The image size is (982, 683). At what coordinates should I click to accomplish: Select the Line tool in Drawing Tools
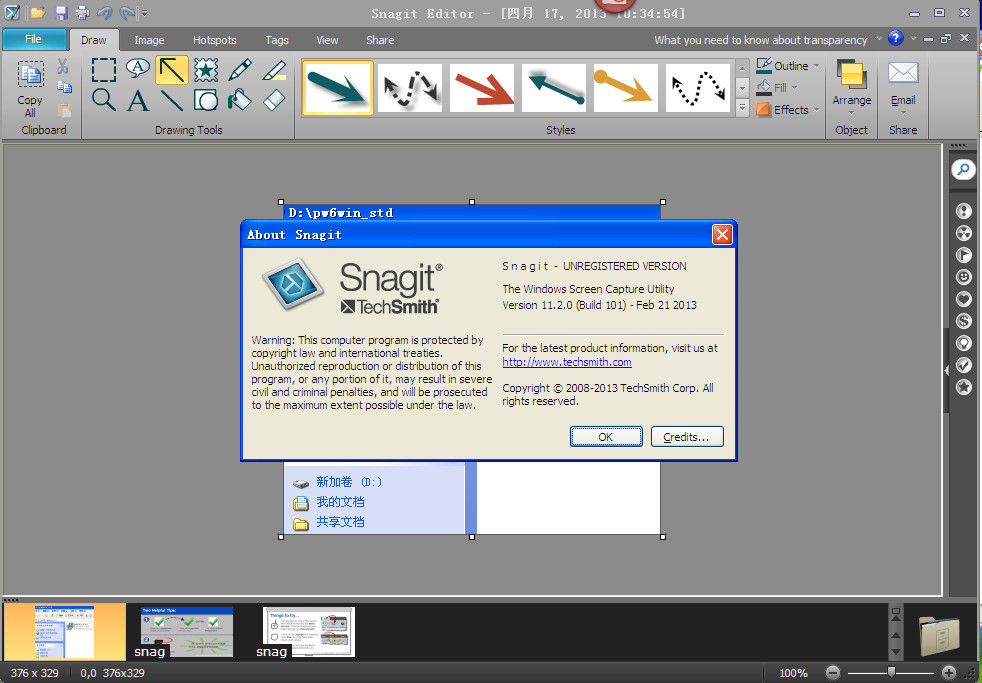pos(171,101)
